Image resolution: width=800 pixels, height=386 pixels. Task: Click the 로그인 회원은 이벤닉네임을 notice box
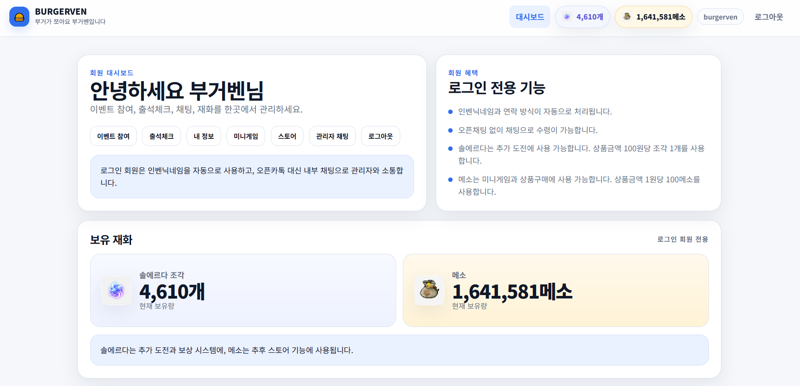tap(252, 176)
